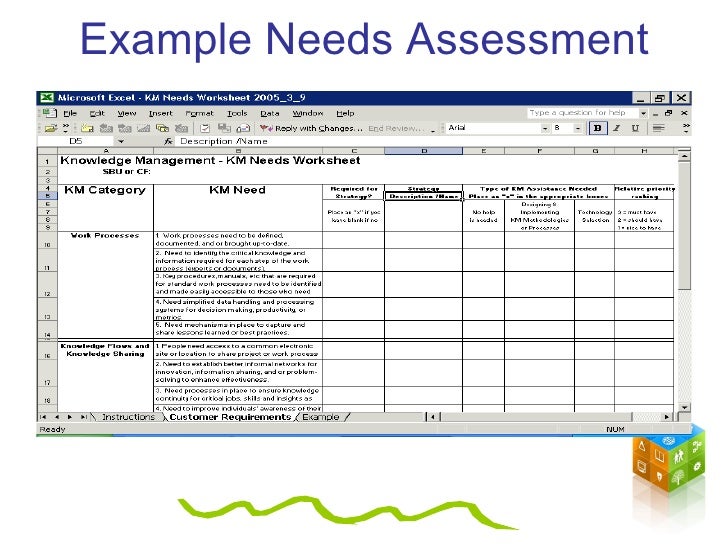Screen dimensions: 728x546
Task: Click the vertical scrollbar thumb
Action: 684,226
